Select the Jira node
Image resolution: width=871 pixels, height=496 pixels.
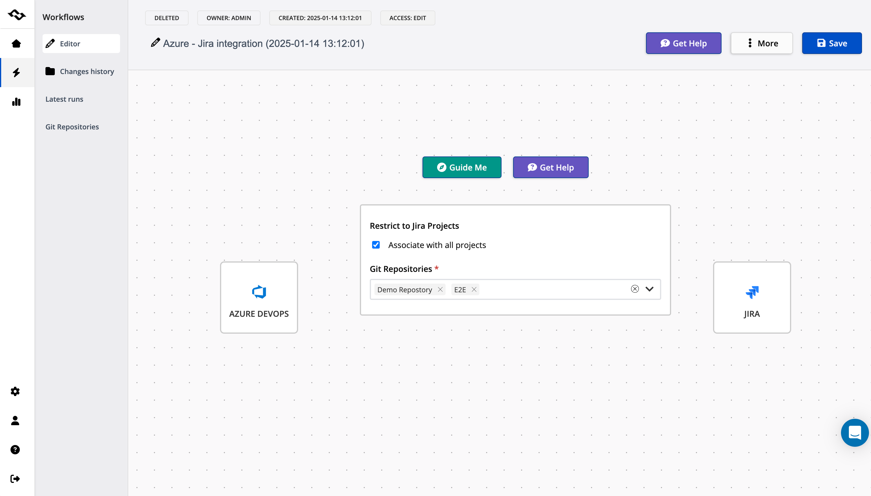click(x=752, y=298)
